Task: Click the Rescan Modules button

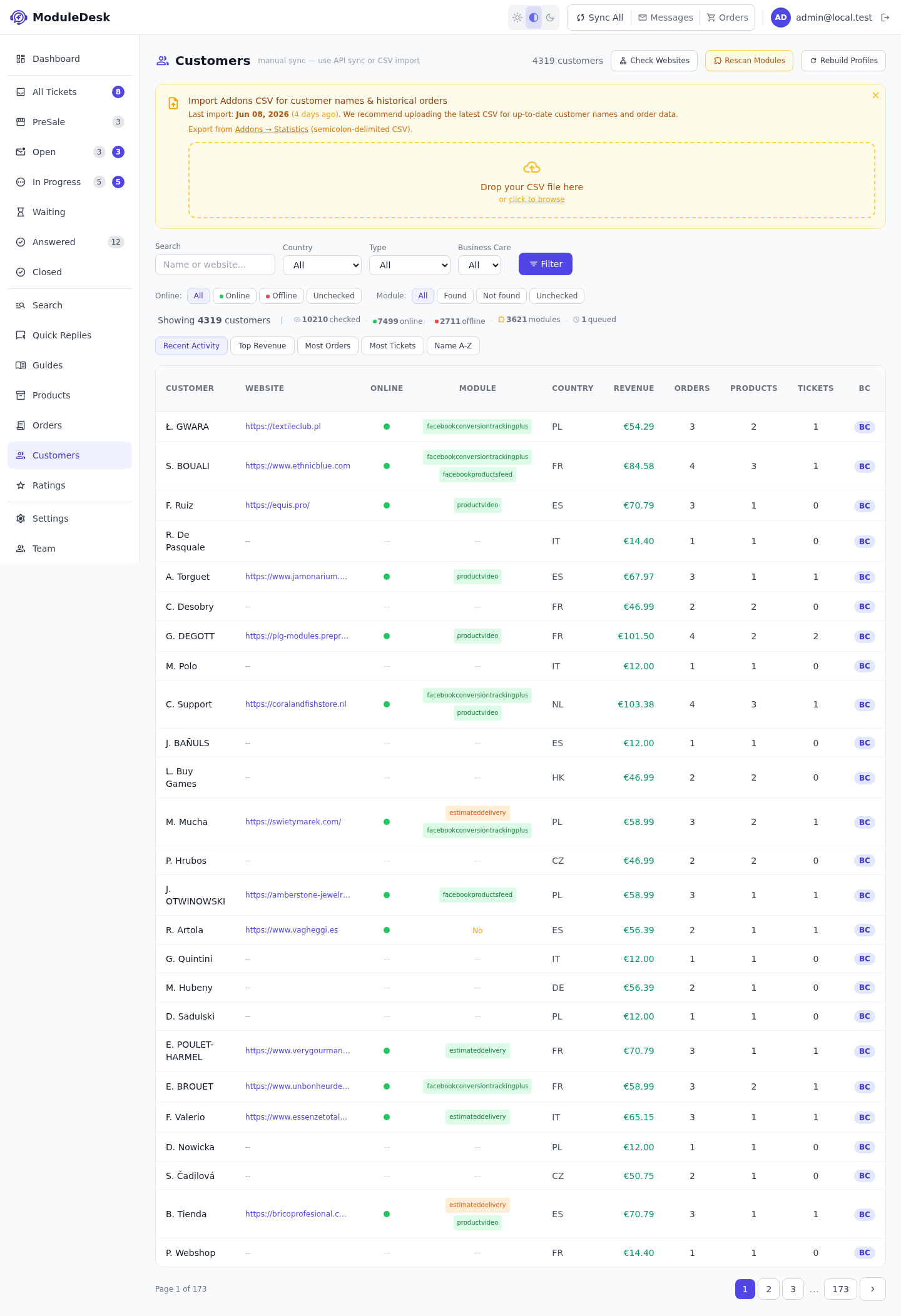Action: click(x=749, y=61)
